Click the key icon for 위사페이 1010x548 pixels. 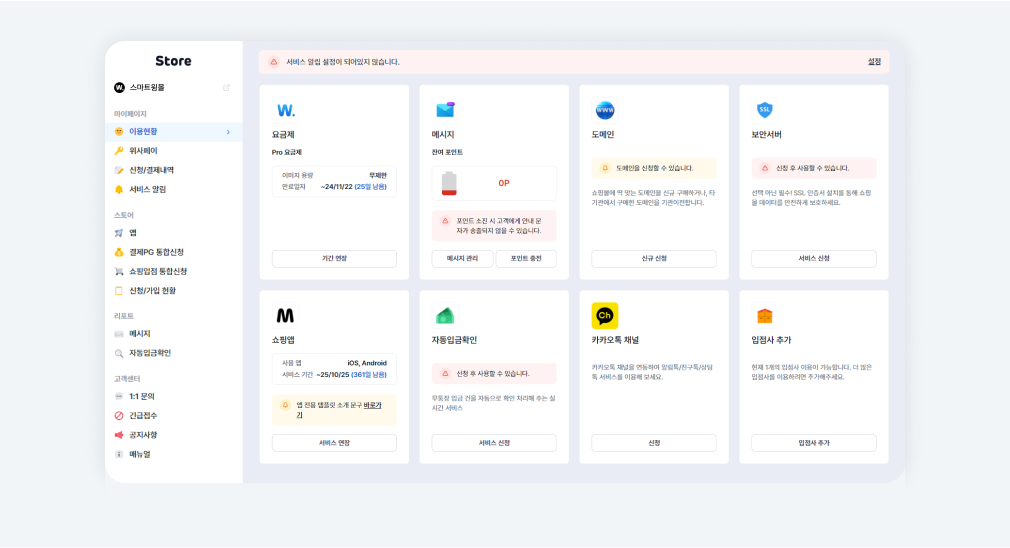119,151
